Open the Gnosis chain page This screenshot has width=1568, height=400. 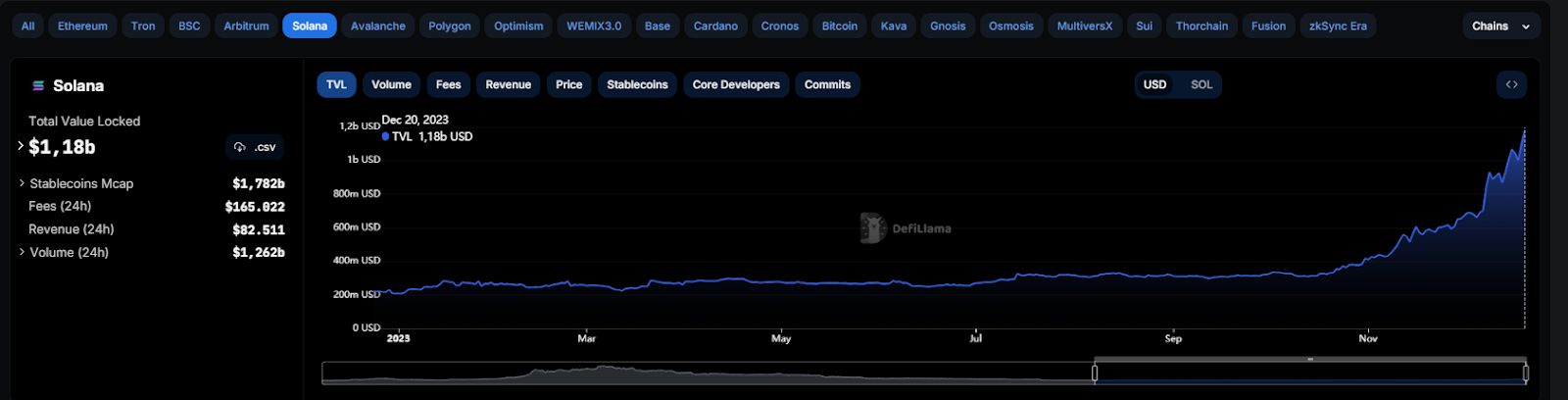coord(948,26)
